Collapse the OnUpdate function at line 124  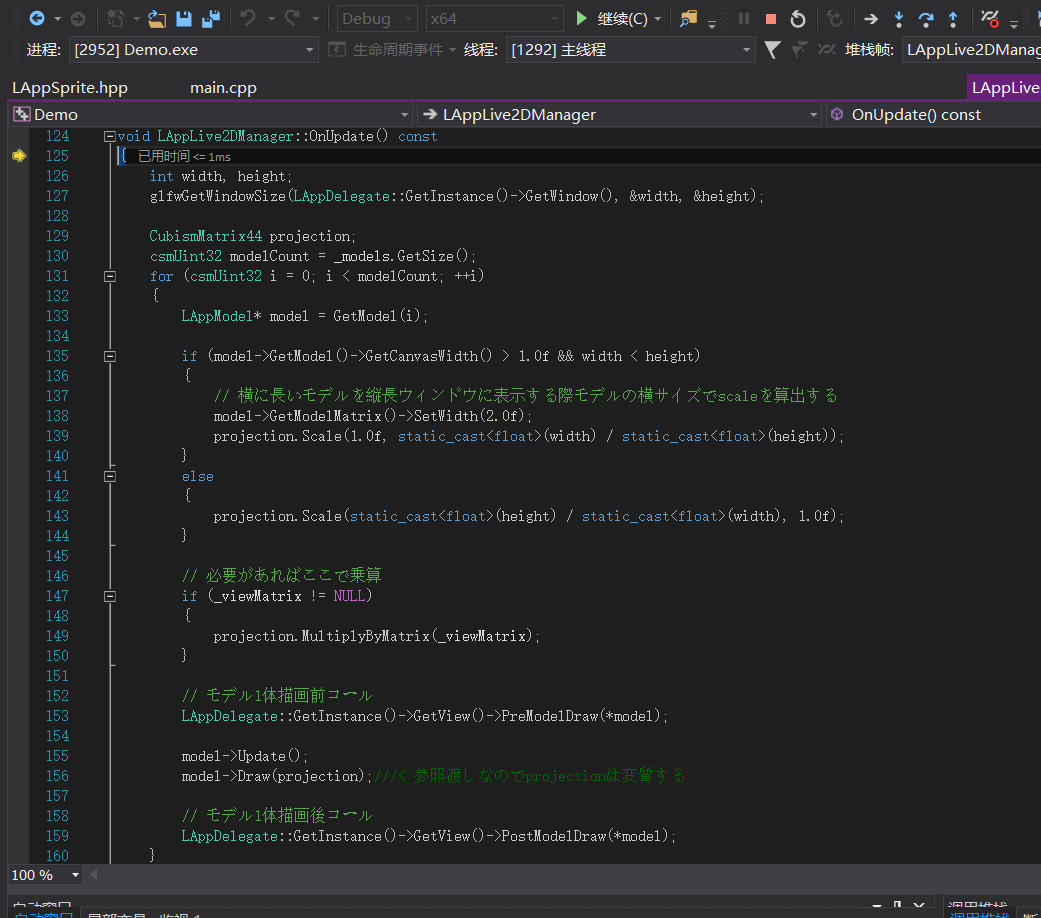tap(110, 136)
